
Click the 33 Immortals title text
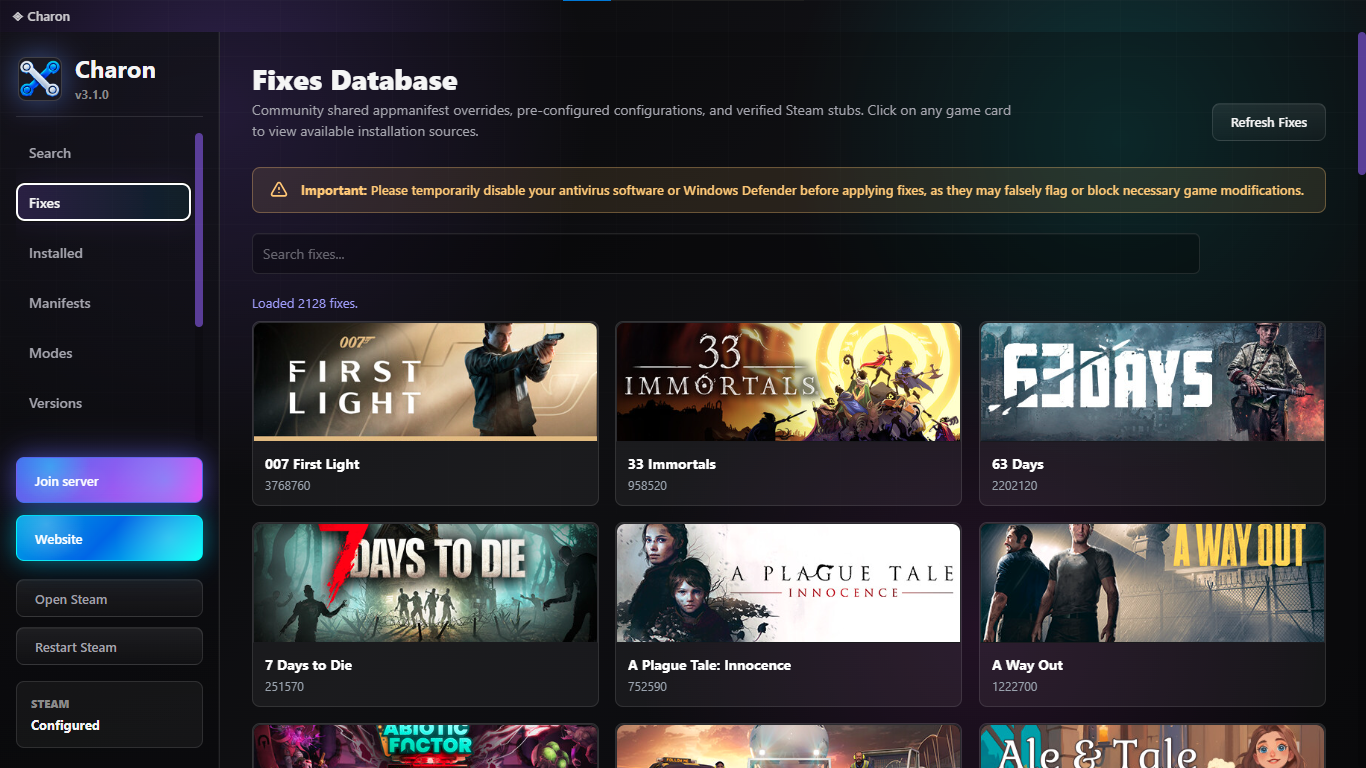pyautogui.click(x=672, y=464)
